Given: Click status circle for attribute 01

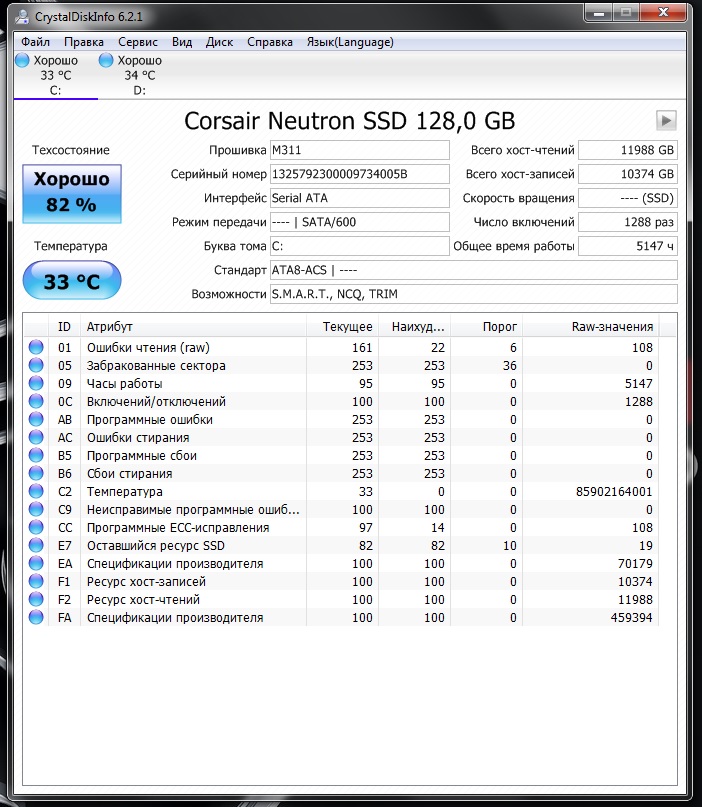Looking at the screenshot, I should coord(36,347).
